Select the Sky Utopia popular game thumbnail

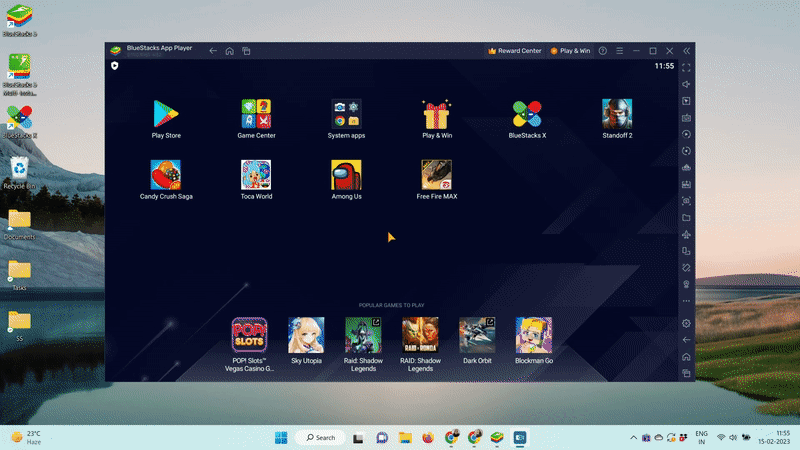click(x=306, y=336)
